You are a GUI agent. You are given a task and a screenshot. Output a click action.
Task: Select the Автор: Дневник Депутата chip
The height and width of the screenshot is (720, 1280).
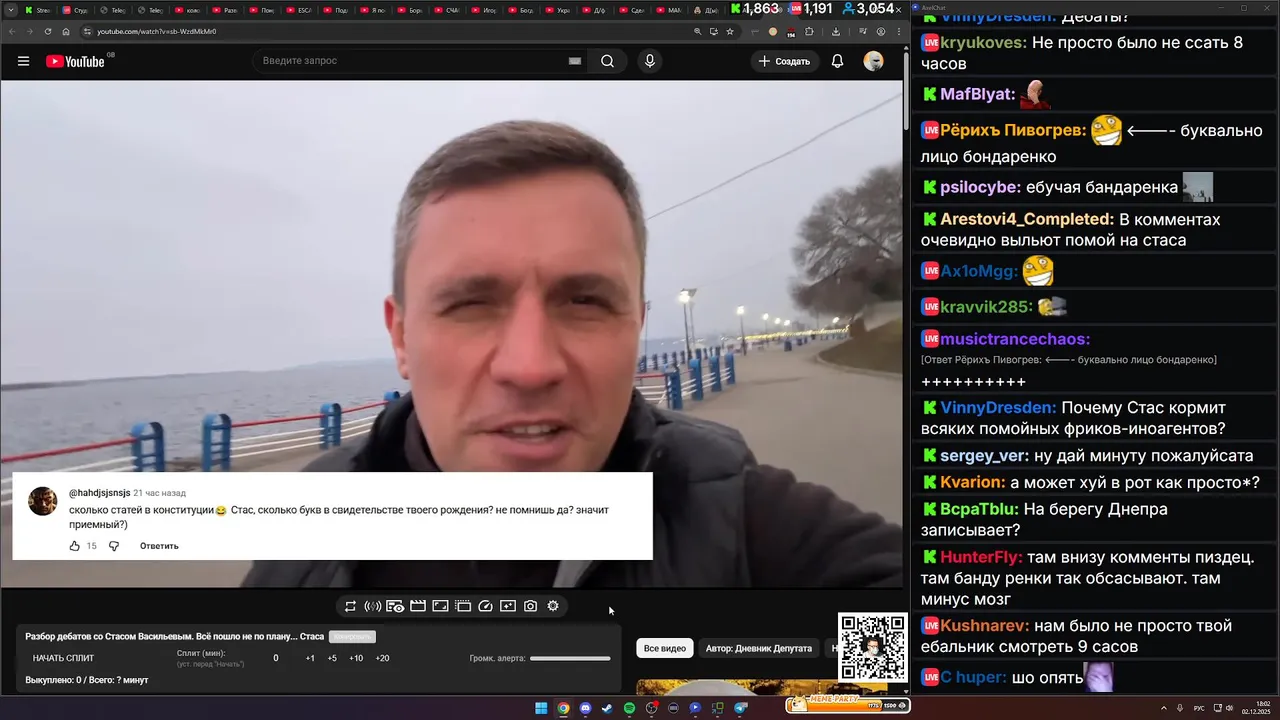coord(759,648)
